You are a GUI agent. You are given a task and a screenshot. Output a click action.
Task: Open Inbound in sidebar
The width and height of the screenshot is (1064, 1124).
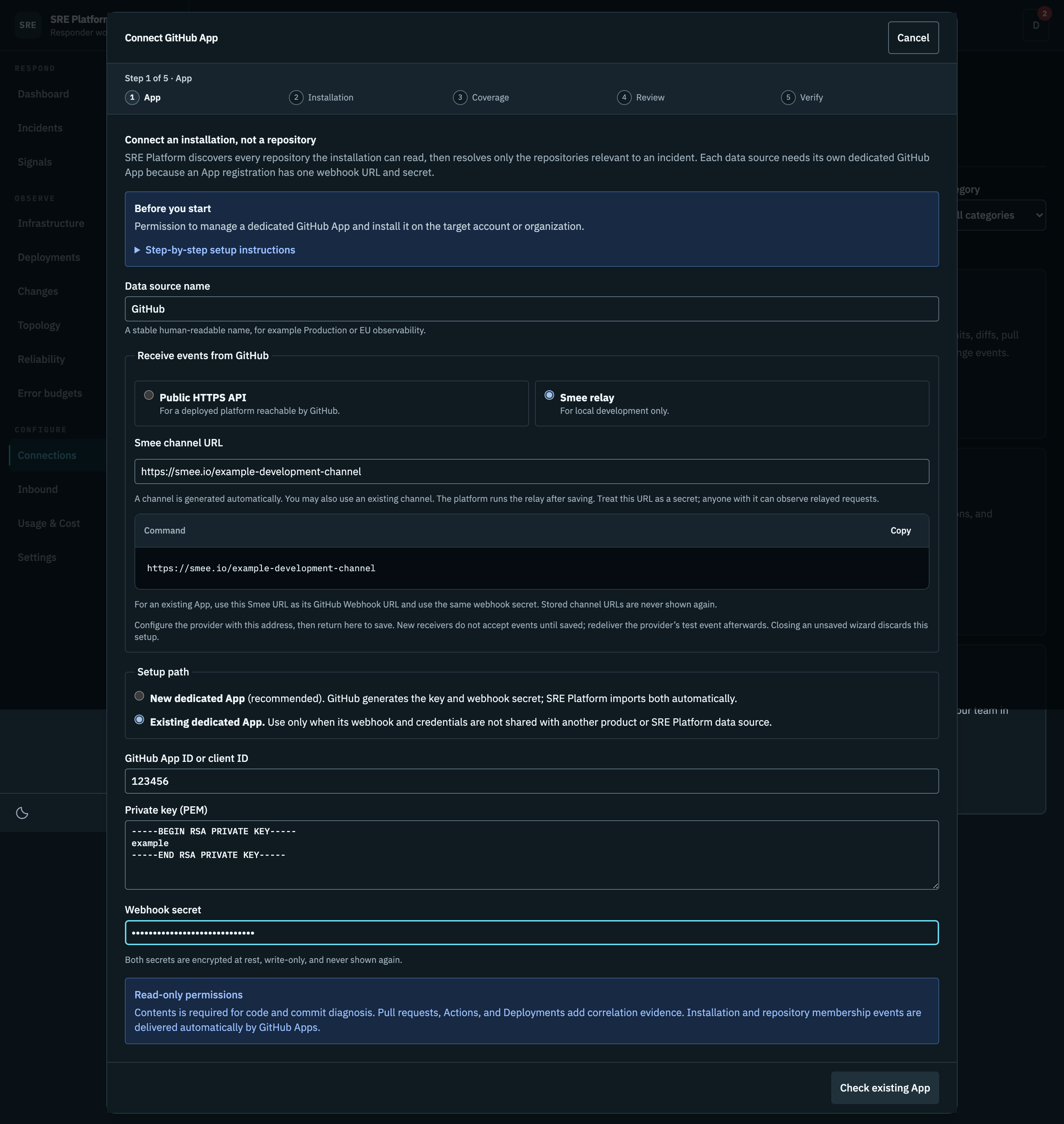click(x=38, y=490)
